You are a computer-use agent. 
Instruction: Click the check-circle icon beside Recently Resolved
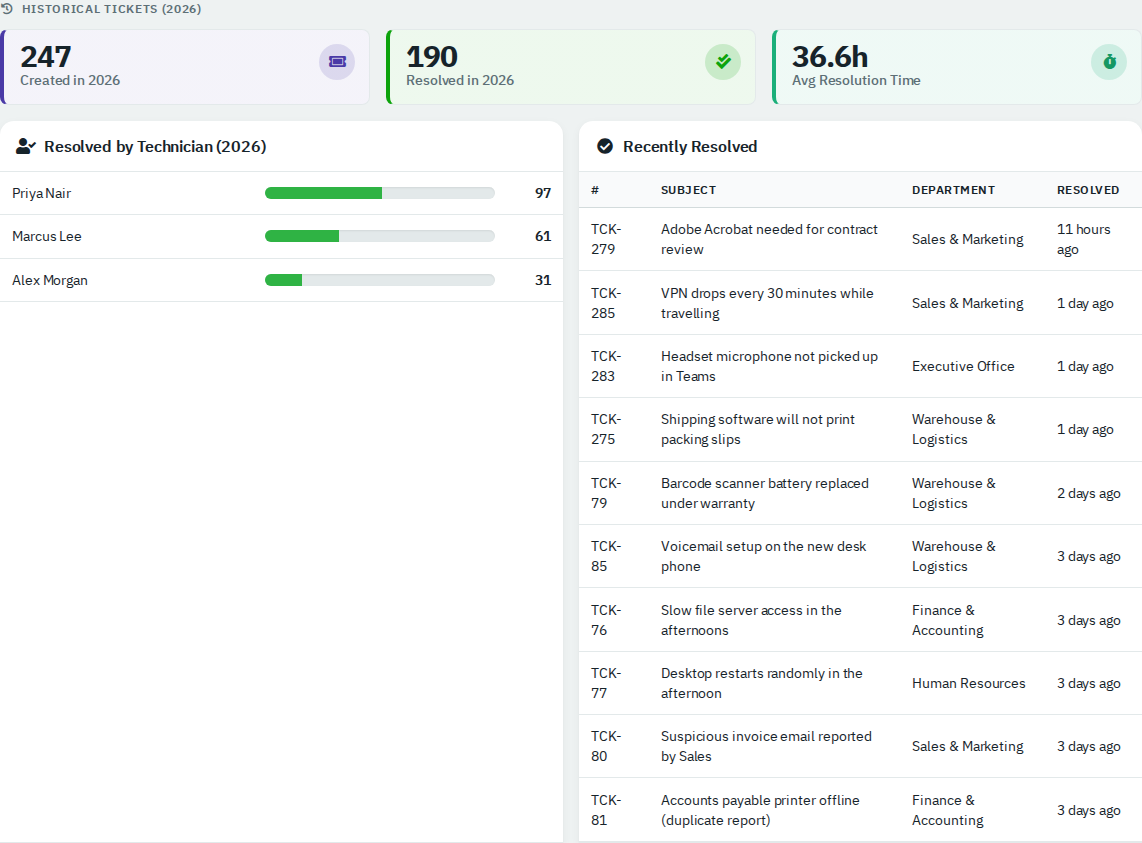click(x=605, y=146)
